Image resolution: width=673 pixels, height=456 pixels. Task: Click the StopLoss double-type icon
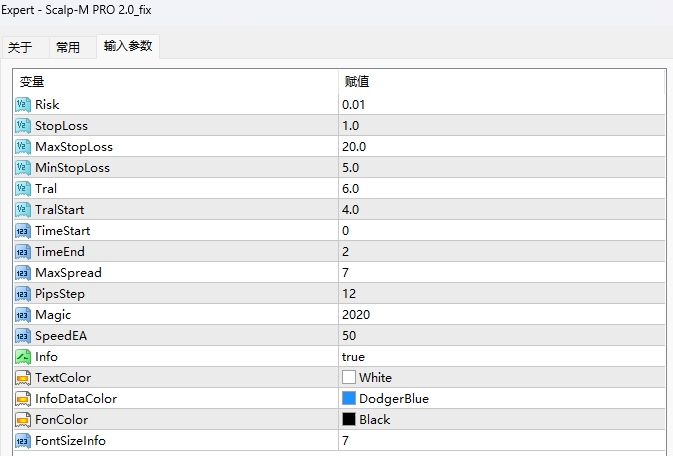point(23,126)
